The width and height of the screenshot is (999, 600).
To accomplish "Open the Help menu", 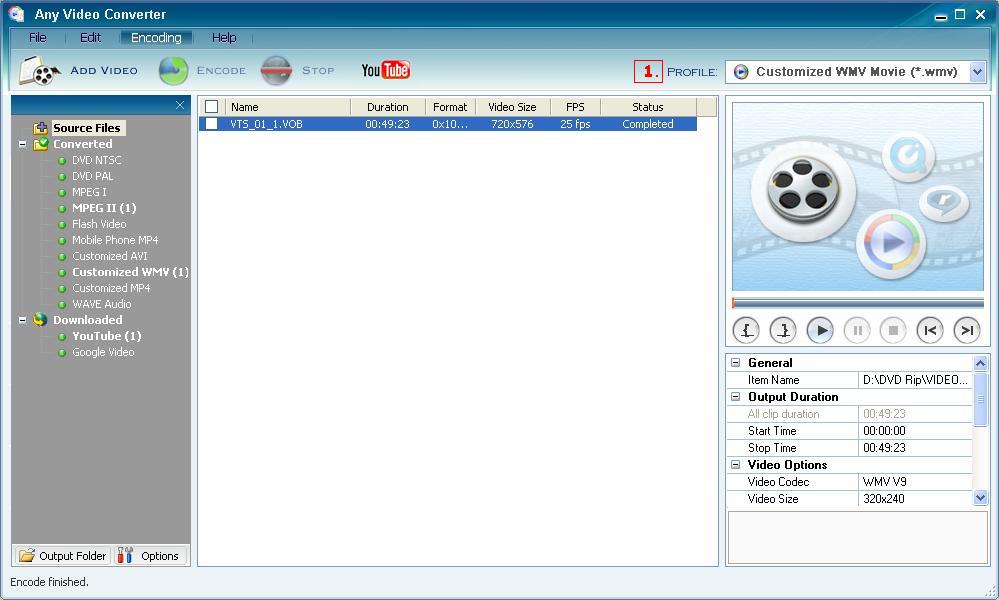I will coord(224,38).
